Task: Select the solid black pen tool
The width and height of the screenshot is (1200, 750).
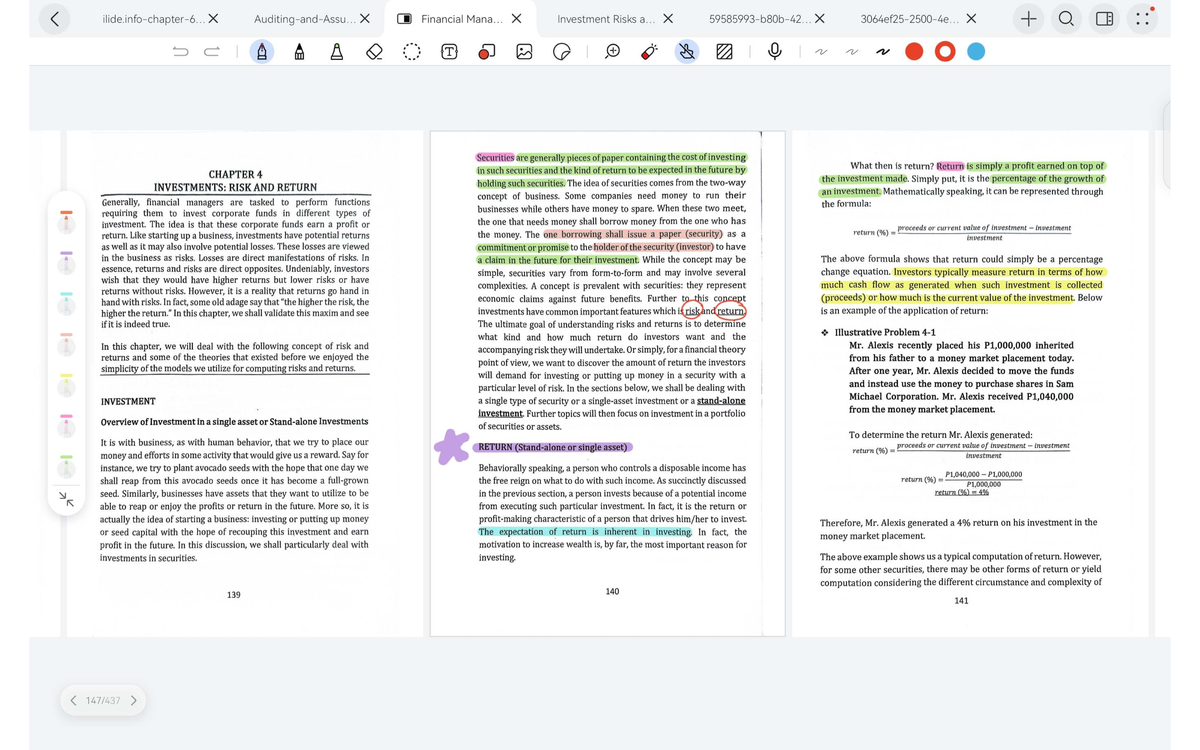Action: tap(299, 52)
